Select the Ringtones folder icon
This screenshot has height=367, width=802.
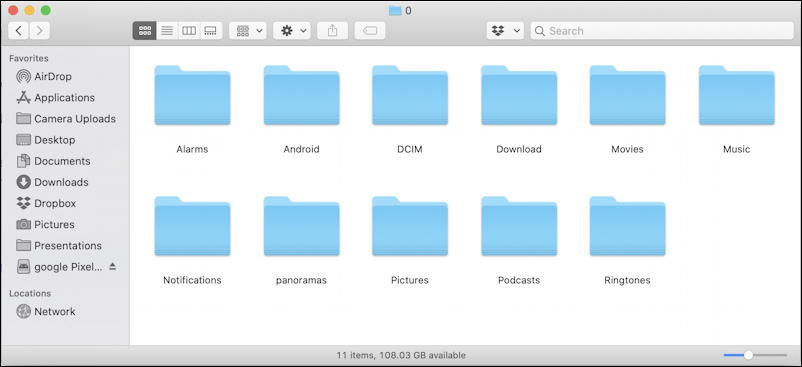point(627,226)
